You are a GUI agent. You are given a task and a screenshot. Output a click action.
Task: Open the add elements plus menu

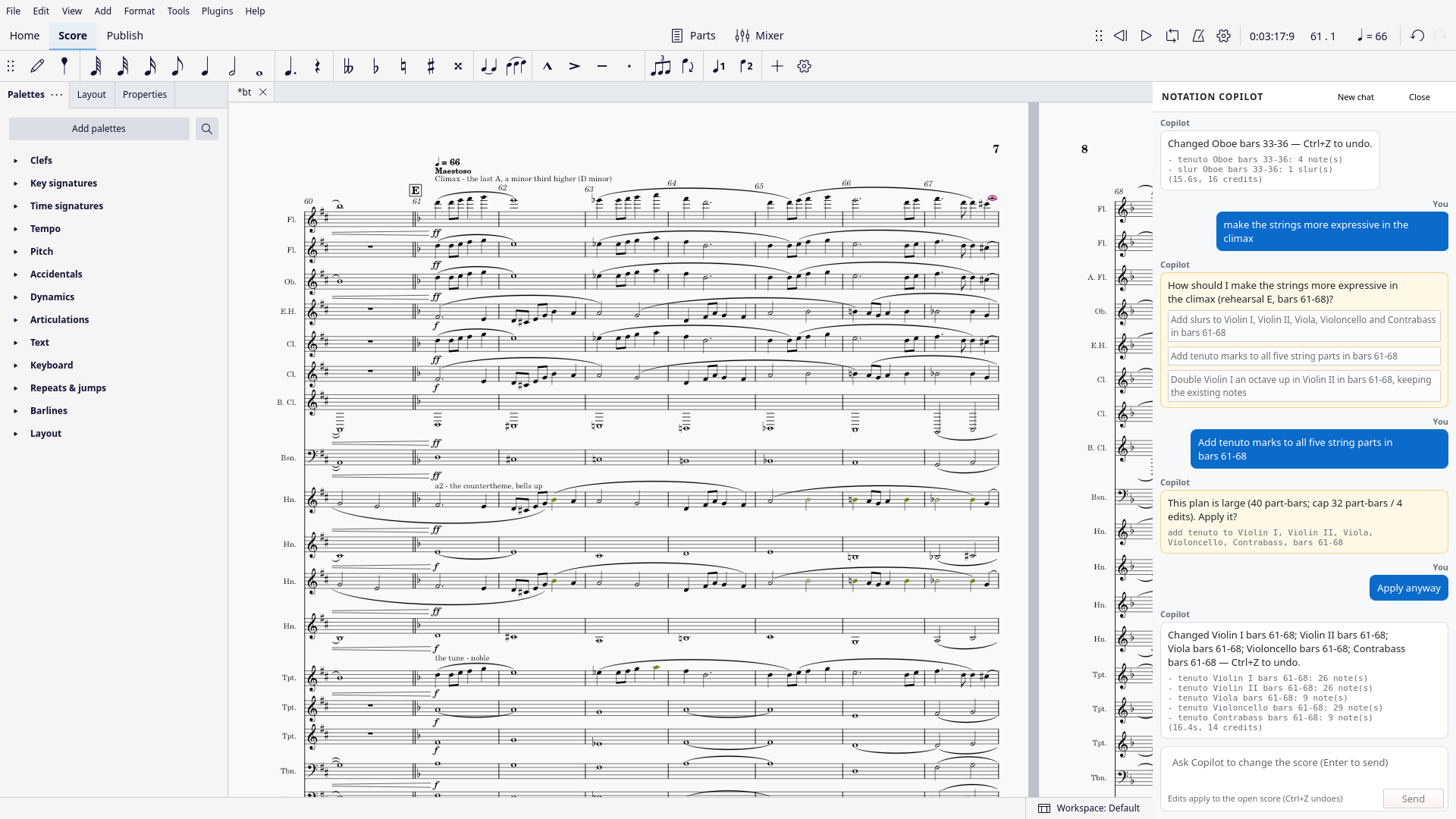[777, 67]
